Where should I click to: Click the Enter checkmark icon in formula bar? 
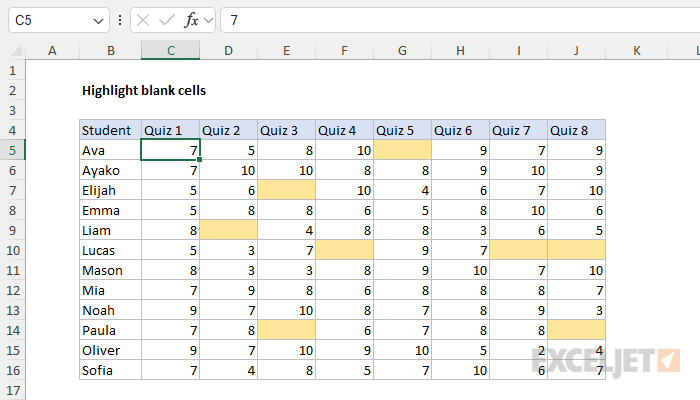(167, 20)
